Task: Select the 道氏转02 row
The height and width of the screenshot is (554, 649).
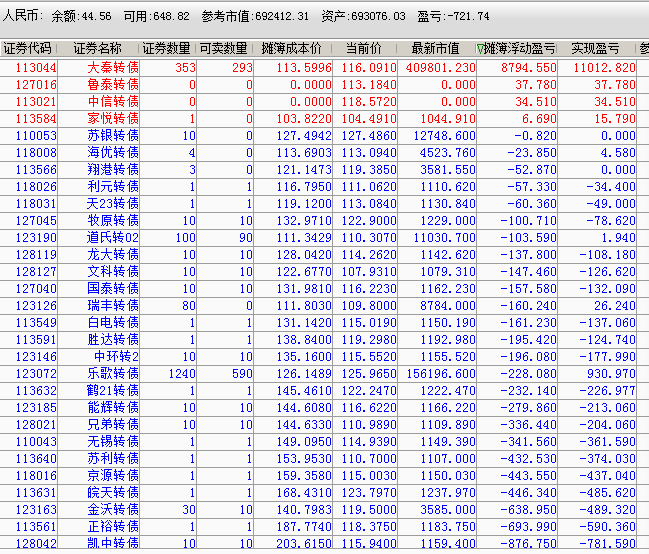Action: 324,237
